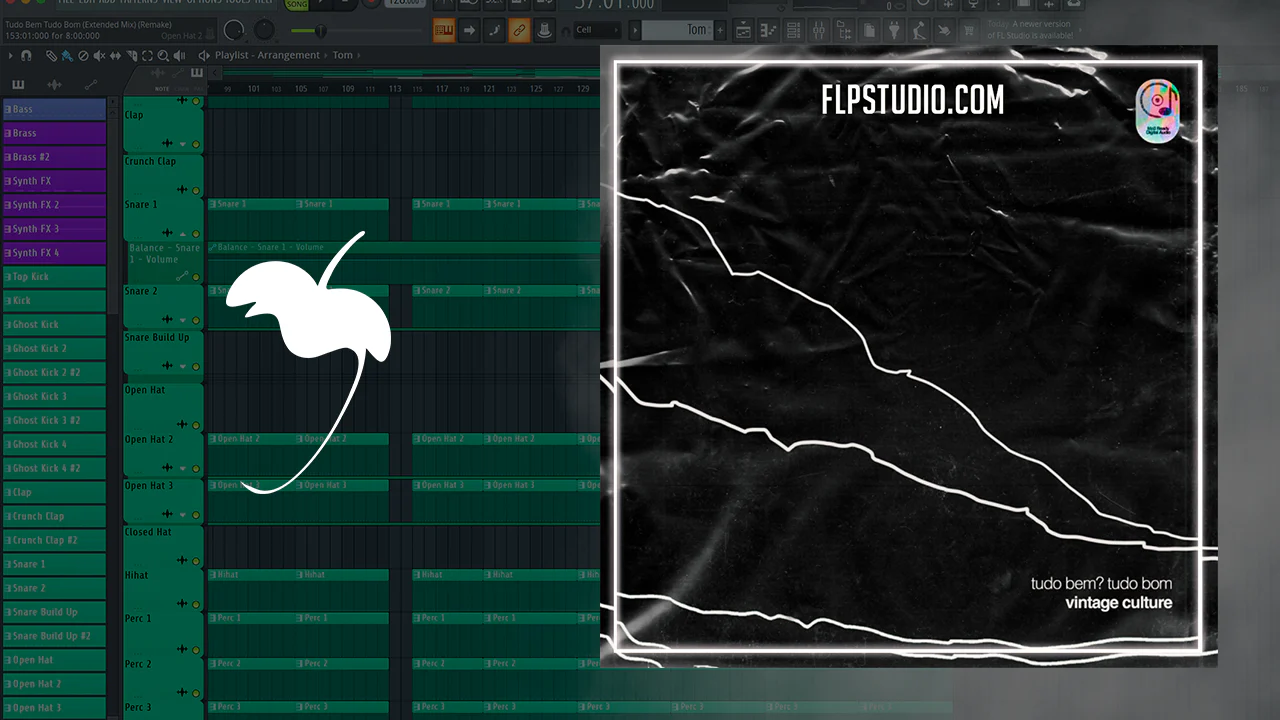
Task: Click the rainbow vinyl record logo badge
Action: click(1158, 110)
